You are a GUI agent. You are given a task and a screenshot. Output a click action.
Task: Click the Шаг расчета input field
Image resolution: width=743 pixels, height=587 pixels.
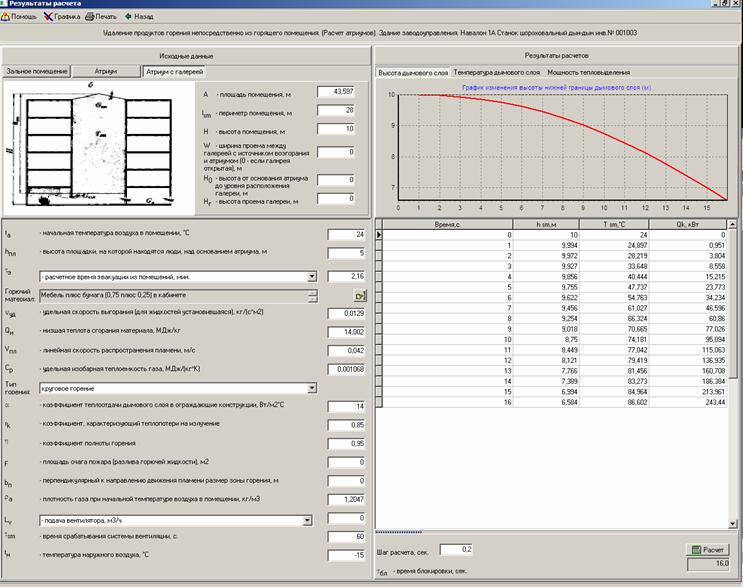(456, 549)
